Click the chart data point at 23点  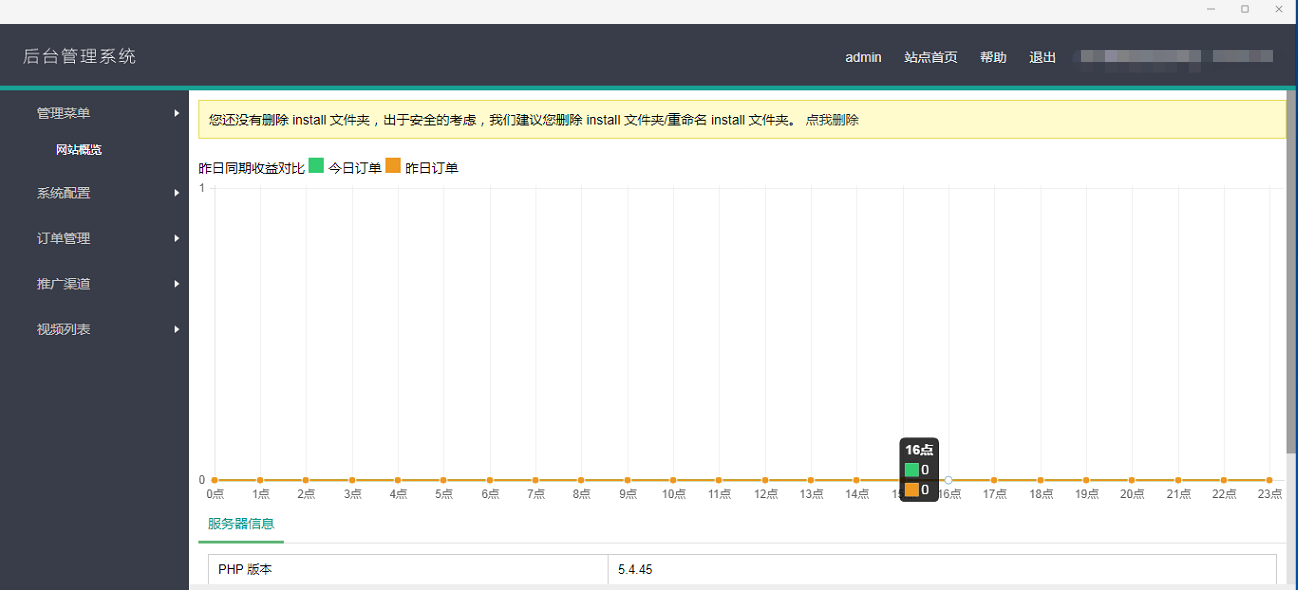click(1269, 480)
